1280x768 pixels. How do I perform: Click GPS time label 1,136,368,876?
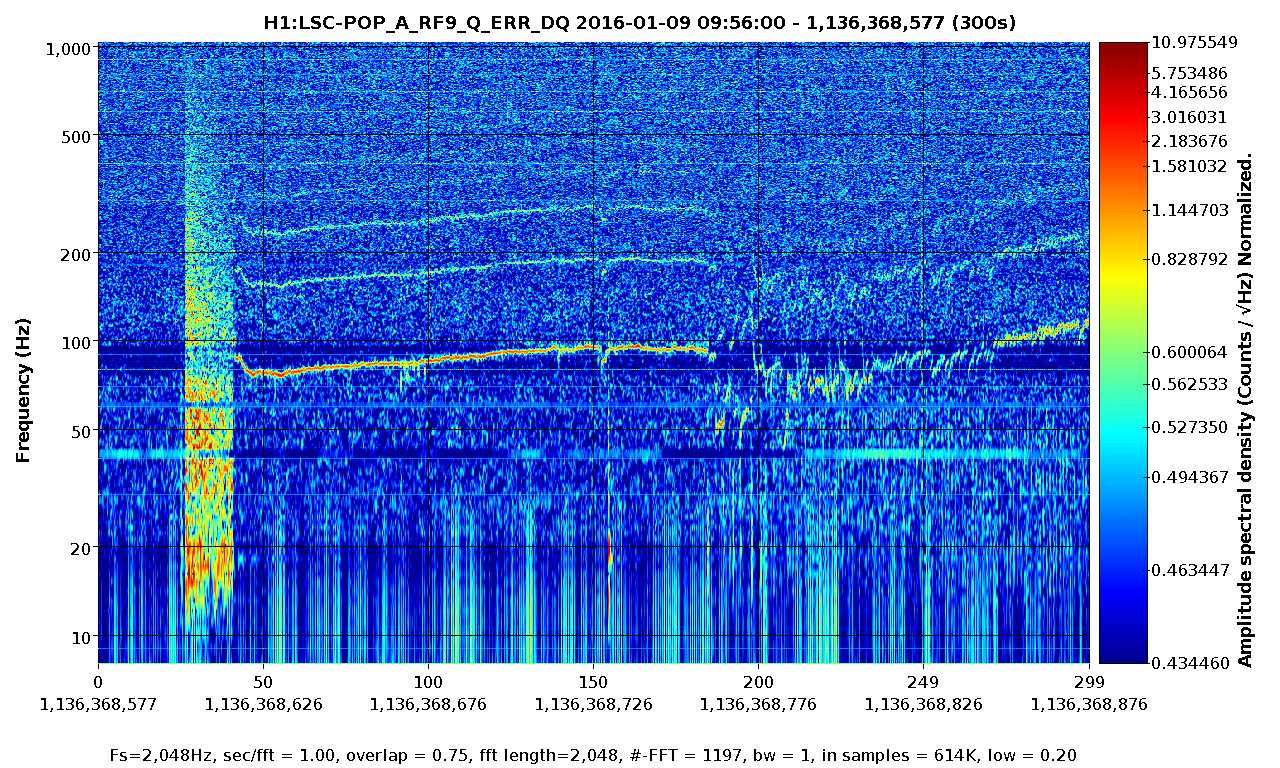1089,704
